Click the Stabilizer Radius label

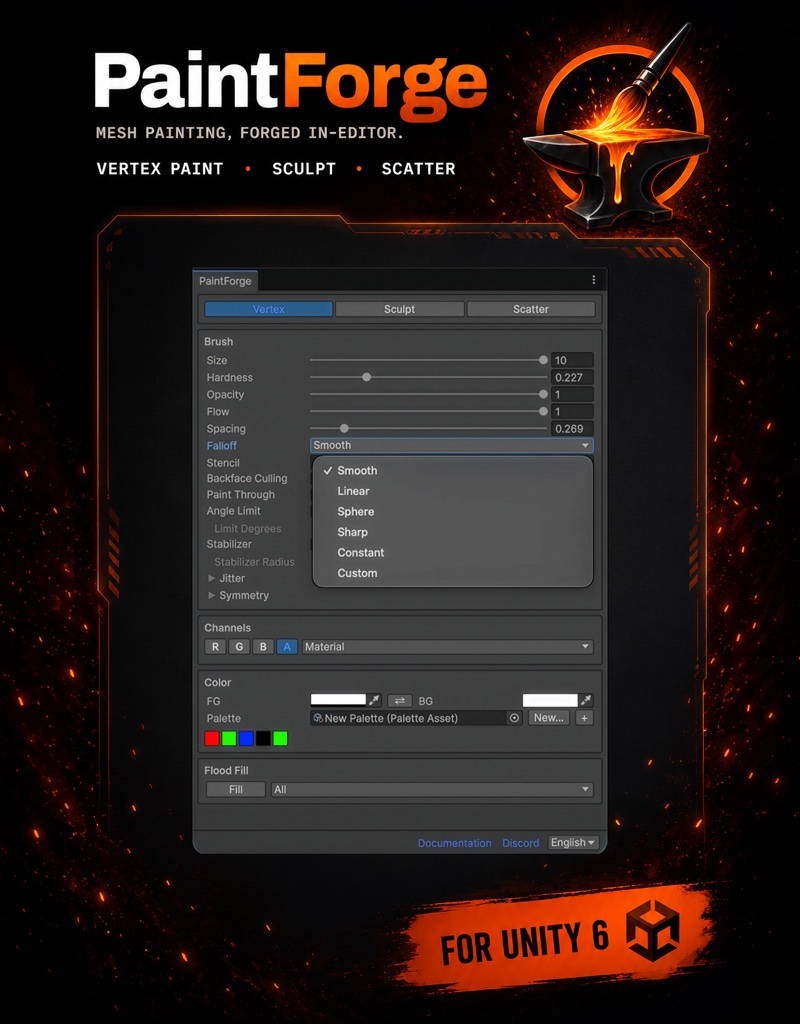click(x=254, y=562)
